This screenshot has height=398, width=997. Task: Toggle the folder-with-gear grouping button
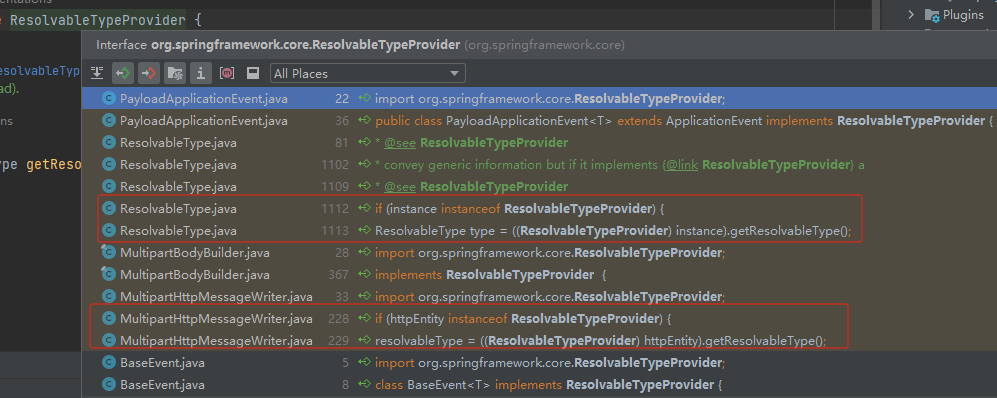coord(175,73)
